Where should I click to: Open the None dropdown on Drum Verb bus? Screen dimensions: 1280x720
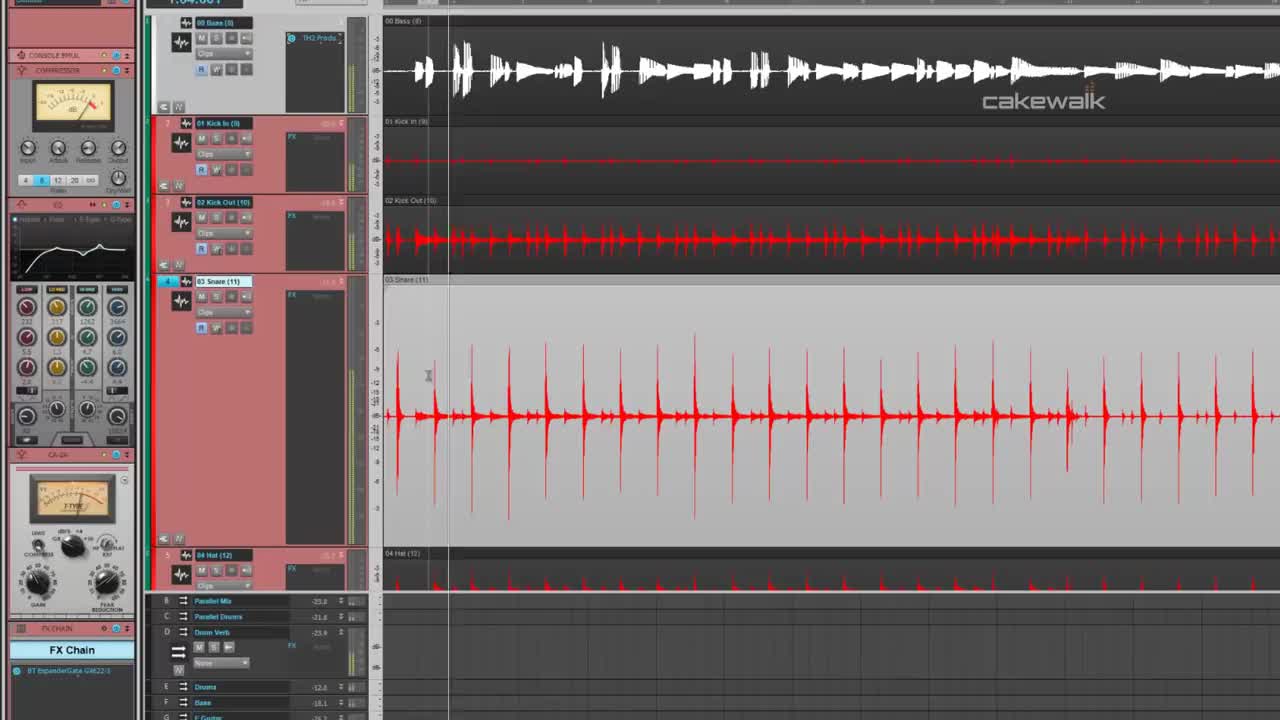point(222,663)
